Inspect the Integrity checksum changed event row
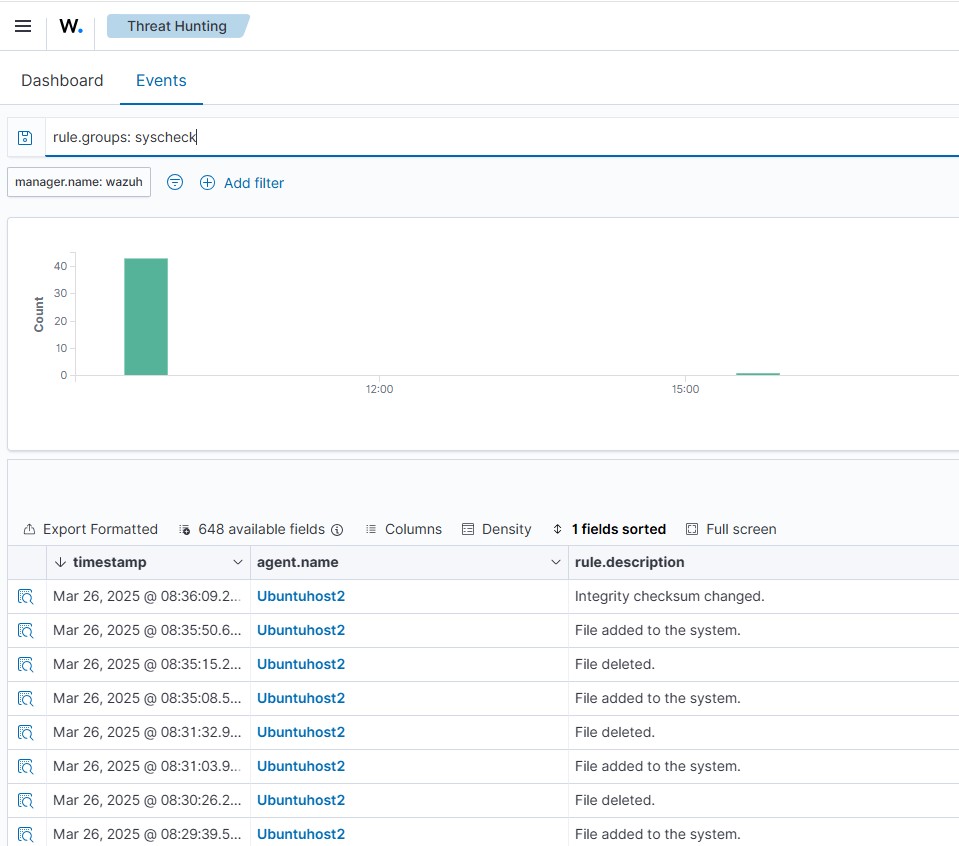The height and width of the screenshot is (846, 959). tap(26, 597)
